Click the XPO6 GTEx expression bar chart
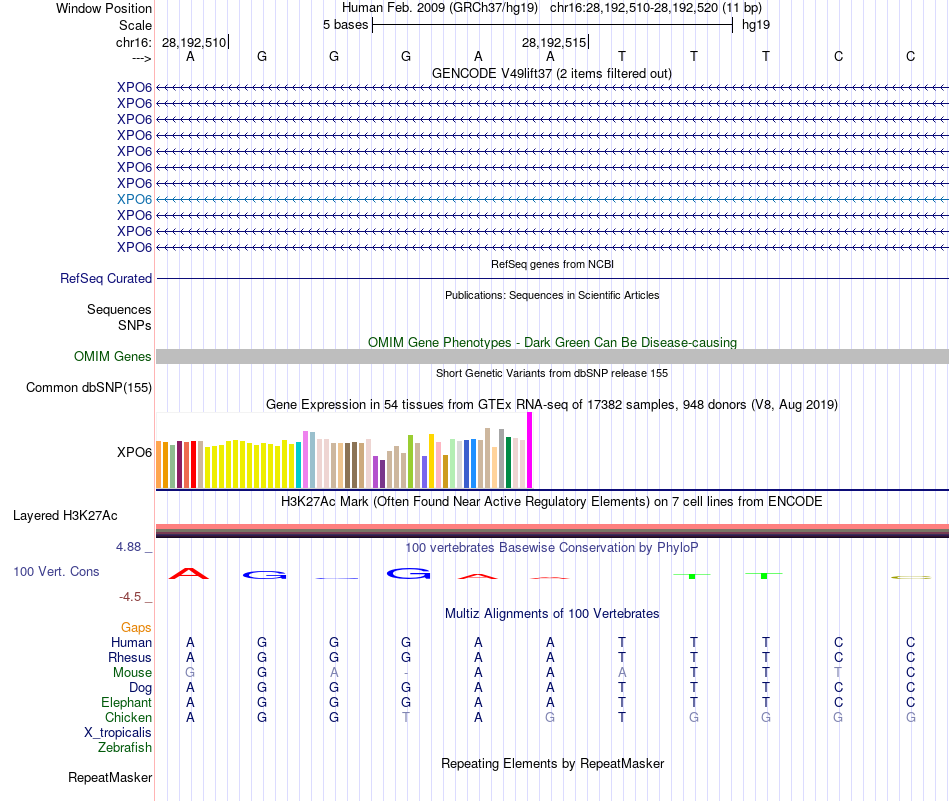Viewport: 950px width, 801px height. point(344,451)
